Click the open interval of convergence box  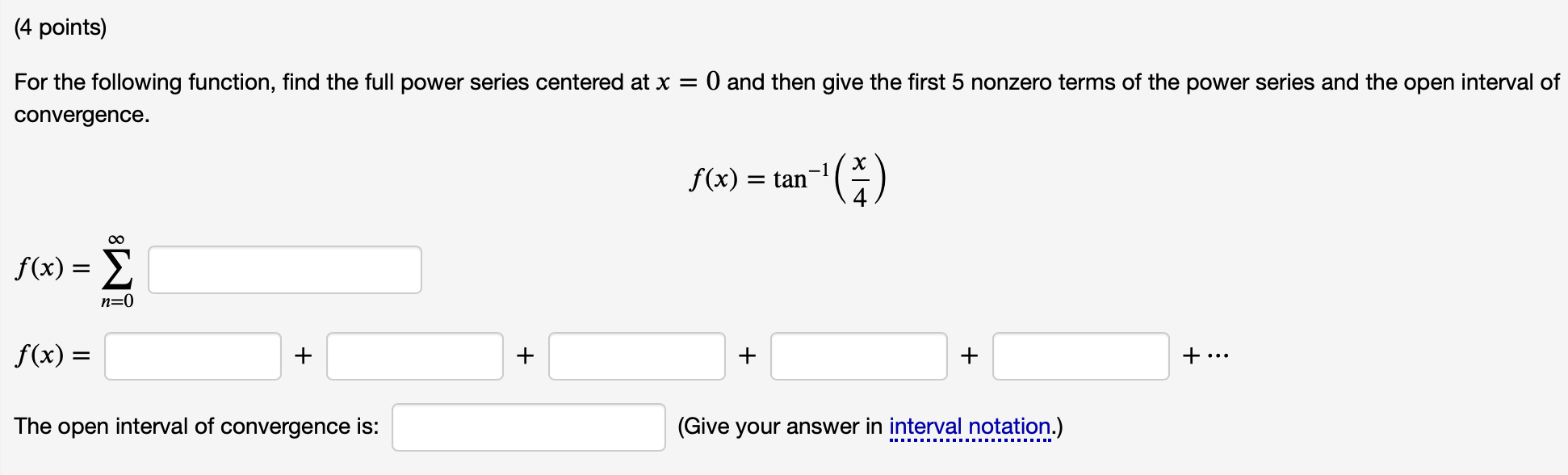528,426
